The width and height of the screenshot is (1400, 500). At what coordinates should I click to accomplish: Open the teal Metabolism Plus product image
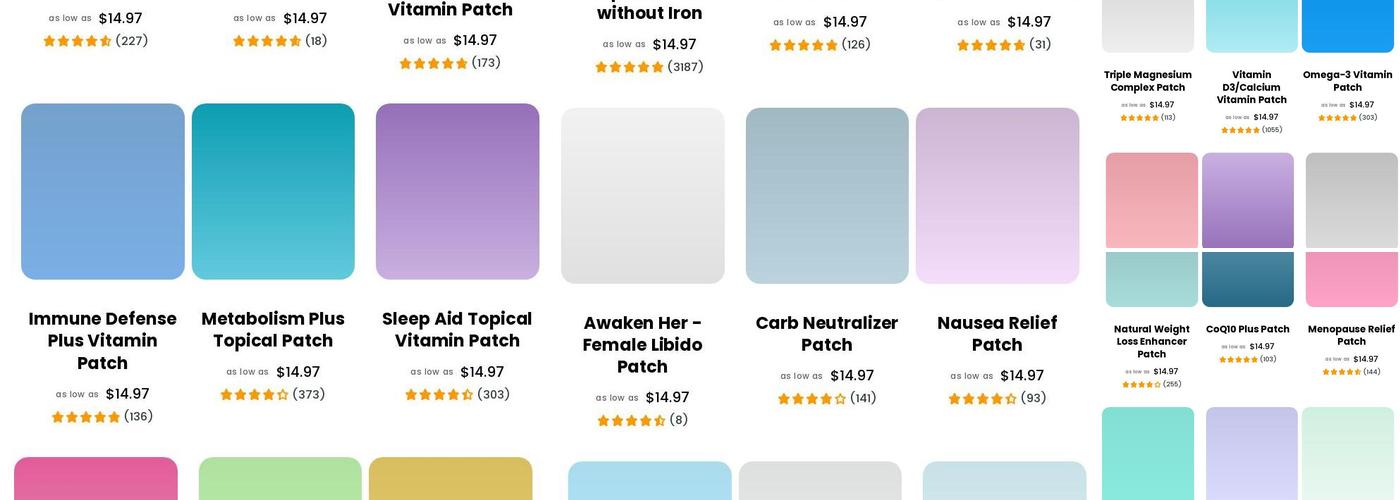coord(273,191)
